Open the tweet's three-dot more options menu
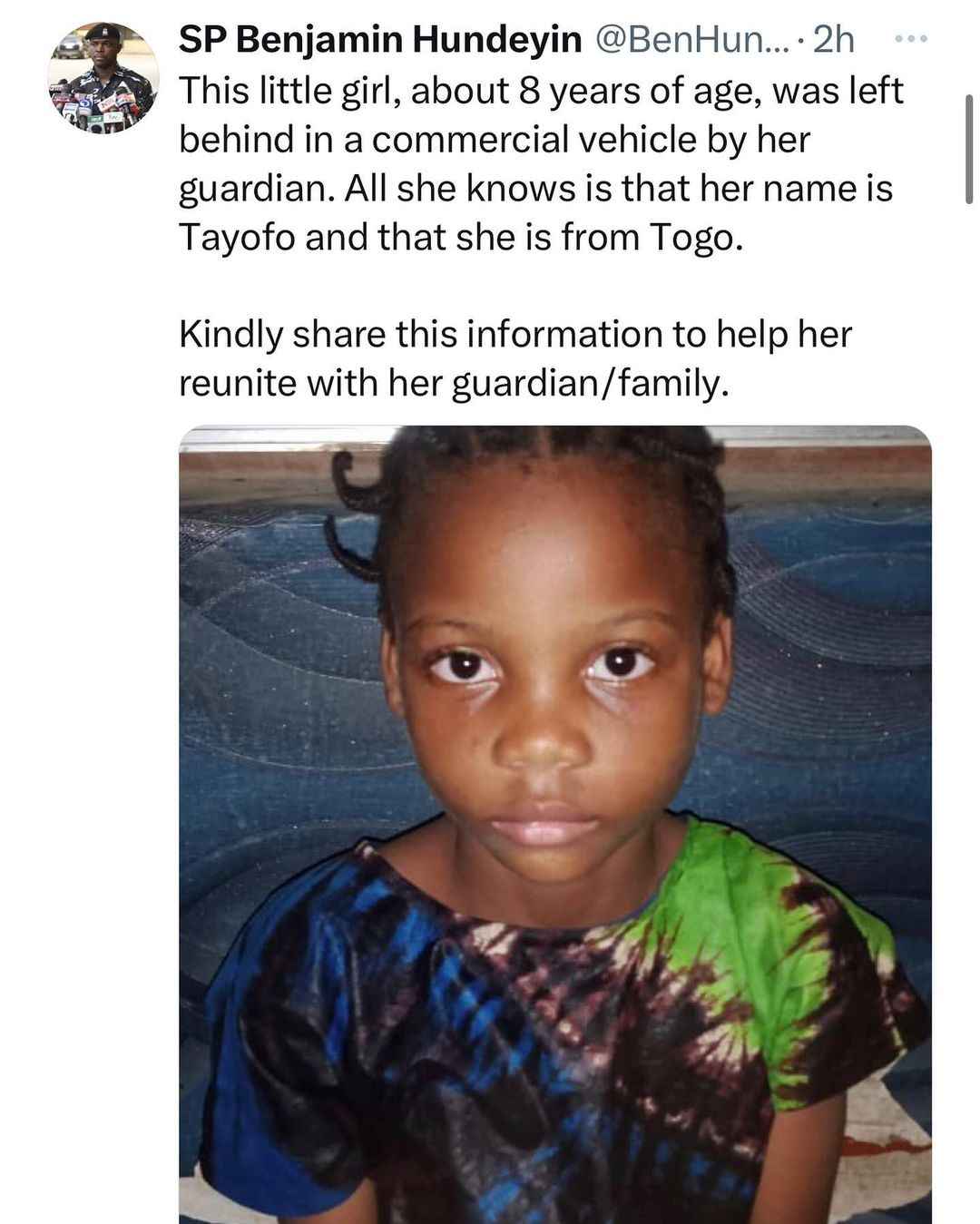980x1224 pixels. coord(909,38)
